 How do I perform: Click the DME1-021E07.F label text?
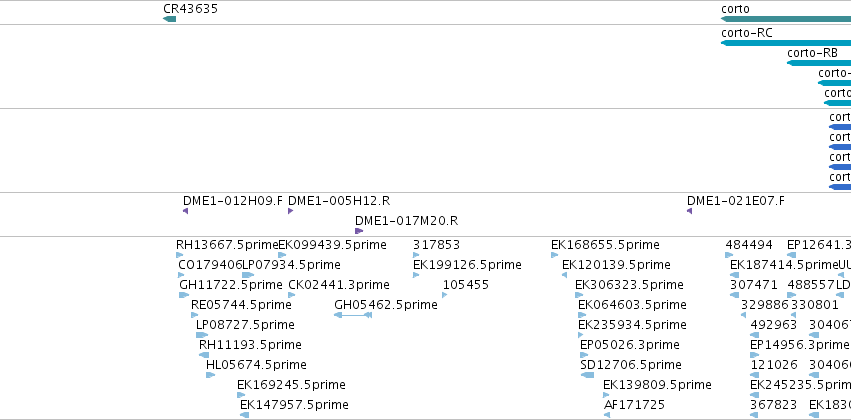tap(735, 201)
